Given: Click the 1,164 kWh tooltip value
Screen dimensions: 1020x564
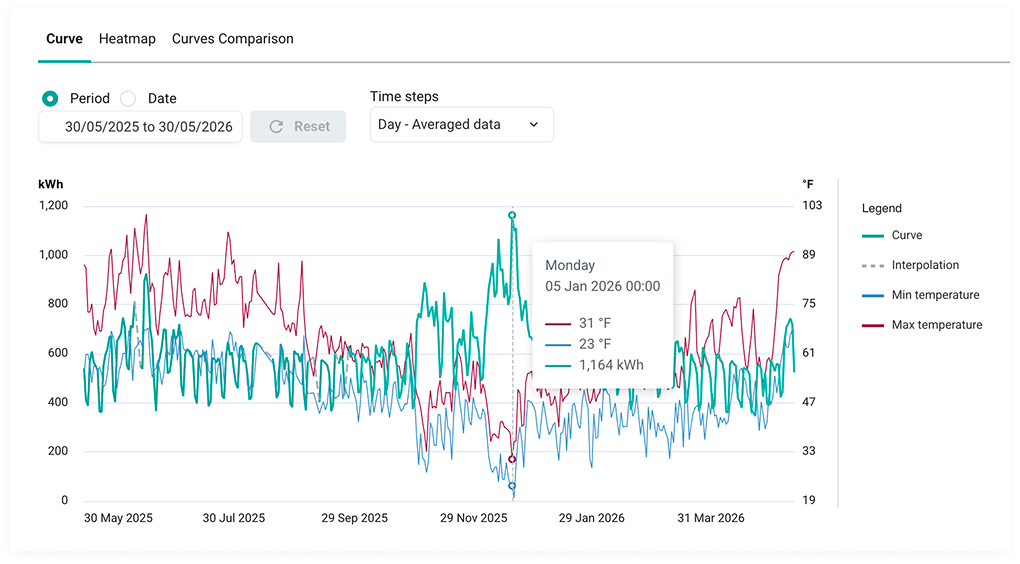Looking at the screenshot, I should 611,365.
